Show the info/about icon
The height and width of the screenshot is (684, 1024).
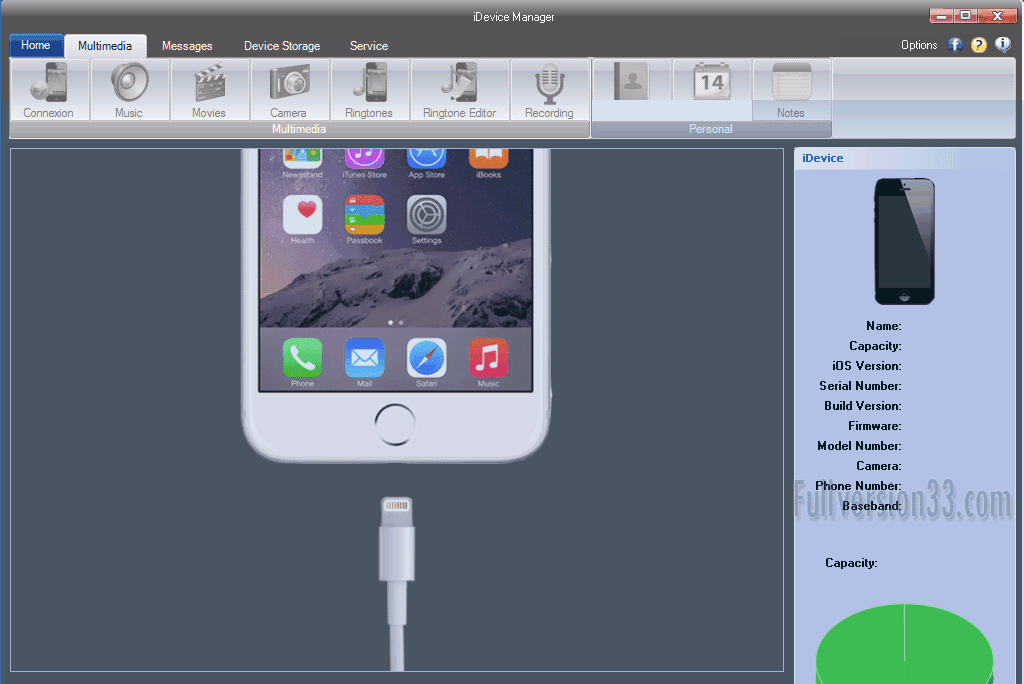tap(1002, 44)
